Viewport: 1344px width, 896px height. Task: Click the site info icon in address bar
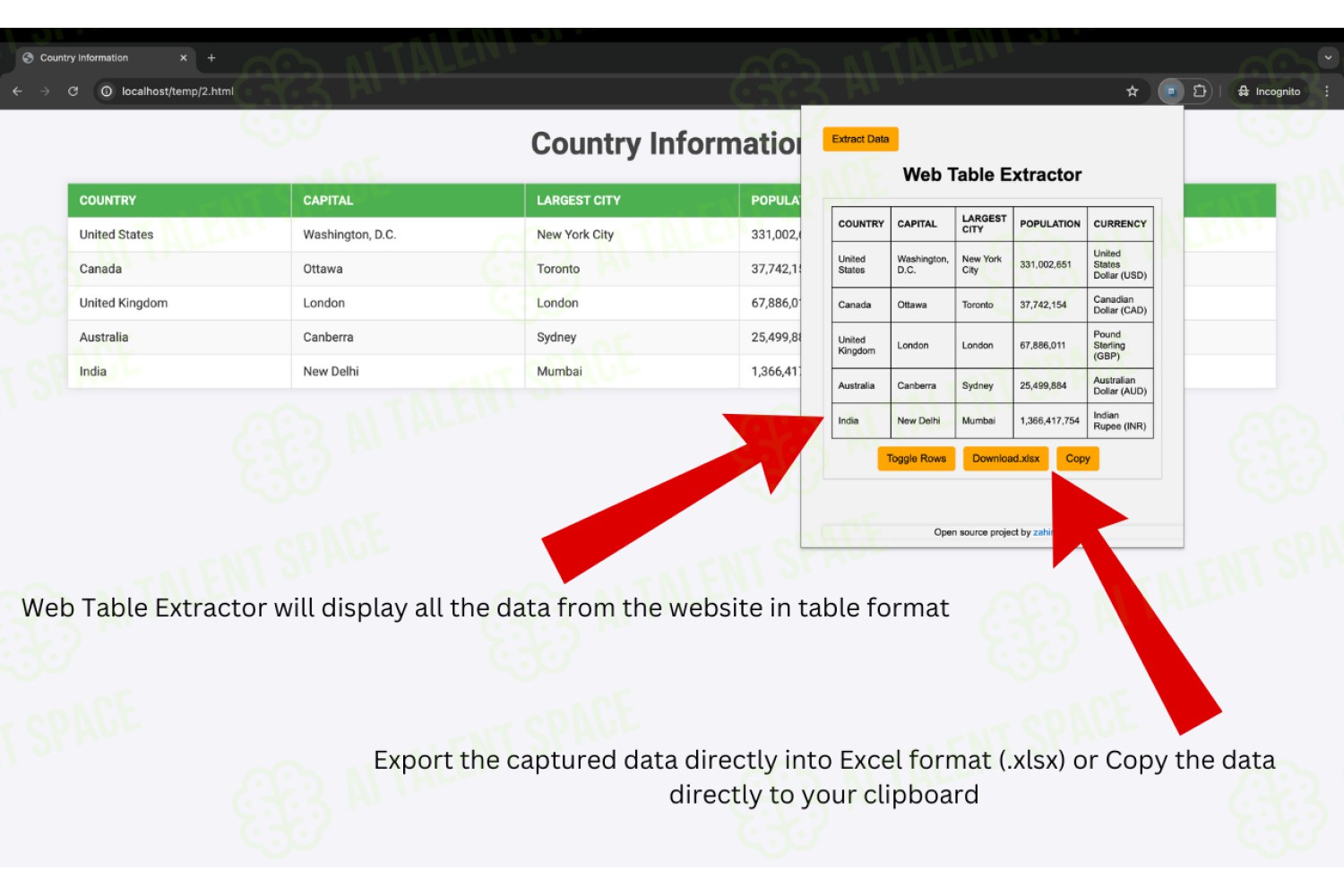[x=107, y=91]
